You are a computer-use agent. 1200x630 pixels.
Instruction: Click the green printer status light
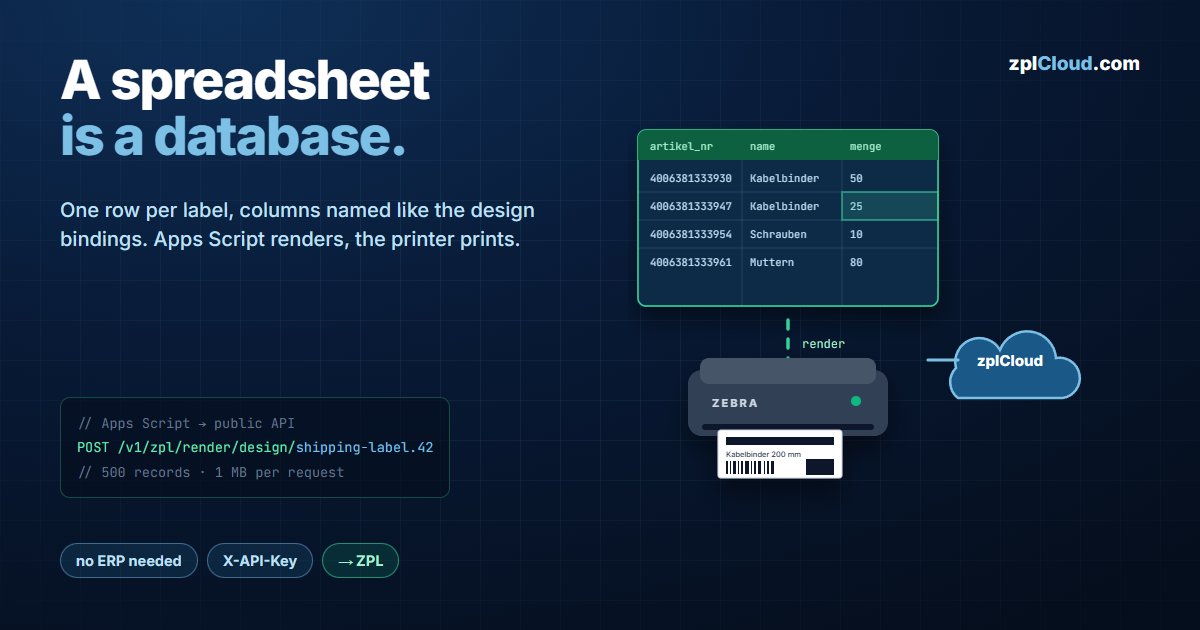point(856,401)
